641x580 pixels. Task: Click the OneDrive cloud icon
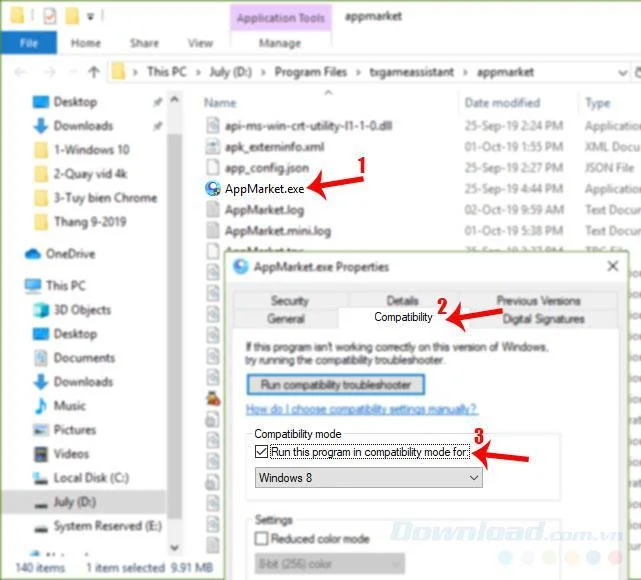click(x=33, y=254)
